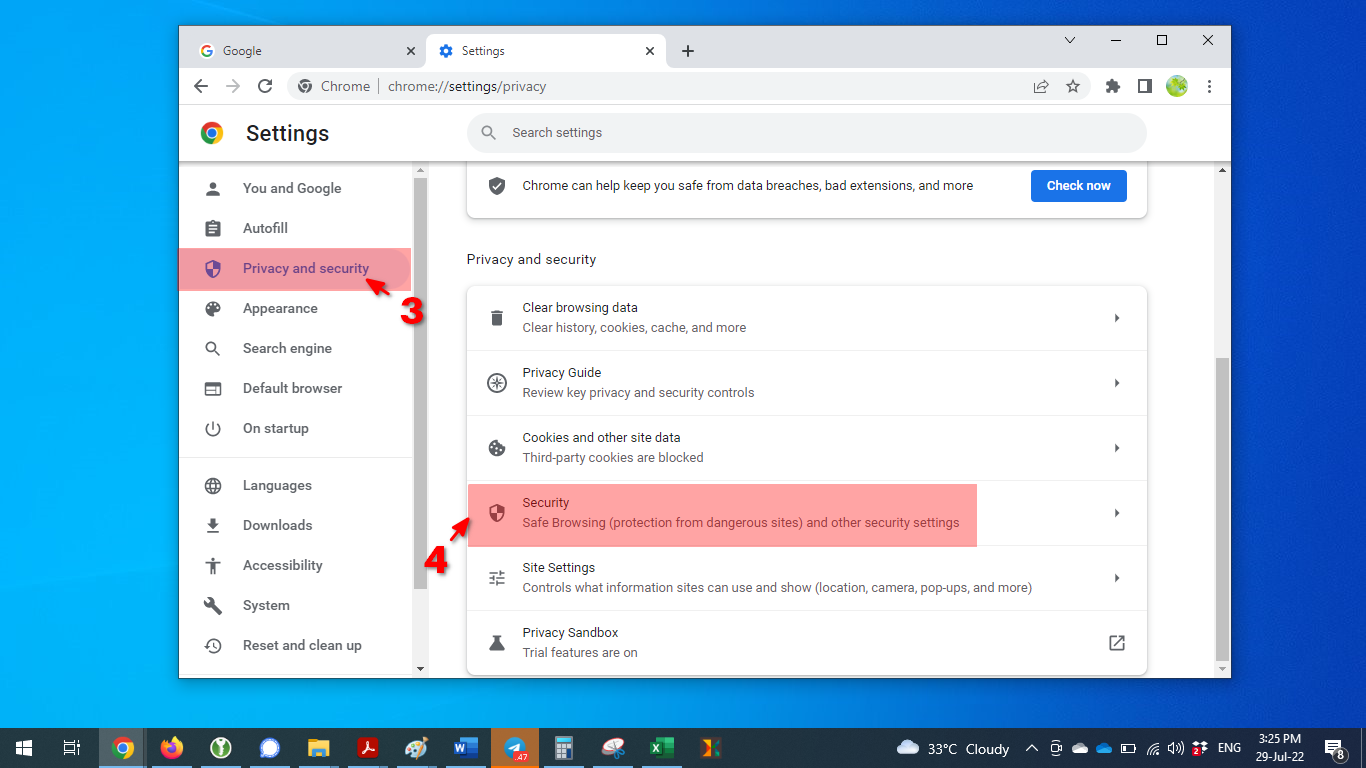Click the Privacy Sandbox flask icon
Image resolution: width=1366 pixels, height=768 pixels.
[x=497, y=643]
